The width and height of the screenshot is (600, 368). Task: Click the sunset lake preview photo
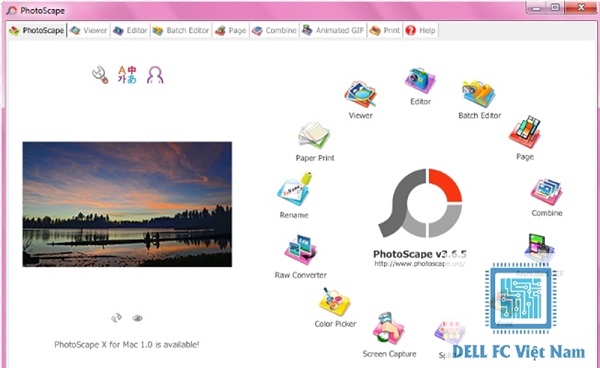click(127, 204)
